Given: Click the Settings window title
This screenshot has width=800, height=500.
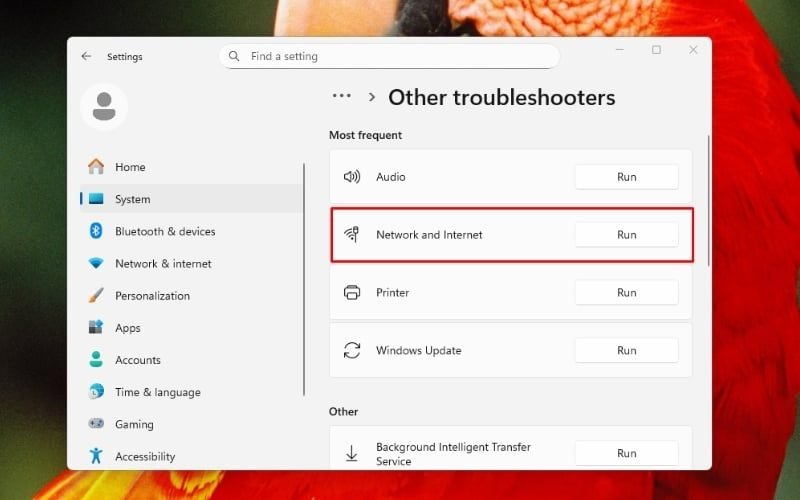Looking at the screenshot, I should [x=124, y=57].
